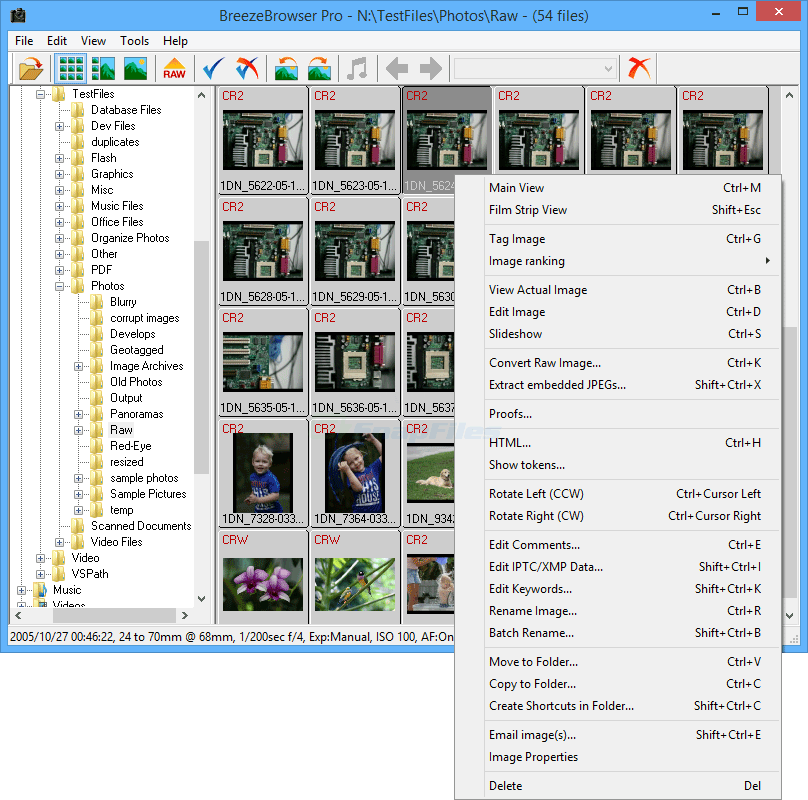Viewport: 808px width, 800px height.
Task: Open the empty toolbar combo box dropdown
Action: [x=608, y=68]
